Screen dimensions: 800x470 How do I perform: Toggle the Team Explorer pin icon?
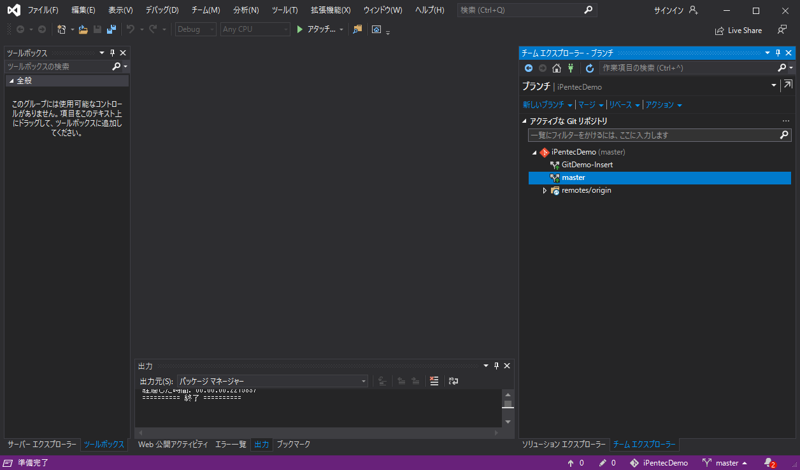(778, 53)
